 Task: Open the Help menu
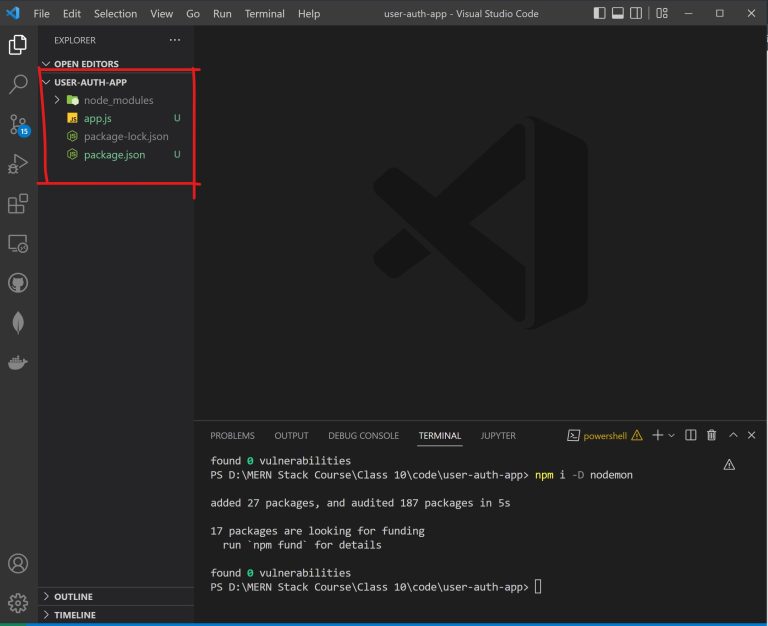(309, 14)
